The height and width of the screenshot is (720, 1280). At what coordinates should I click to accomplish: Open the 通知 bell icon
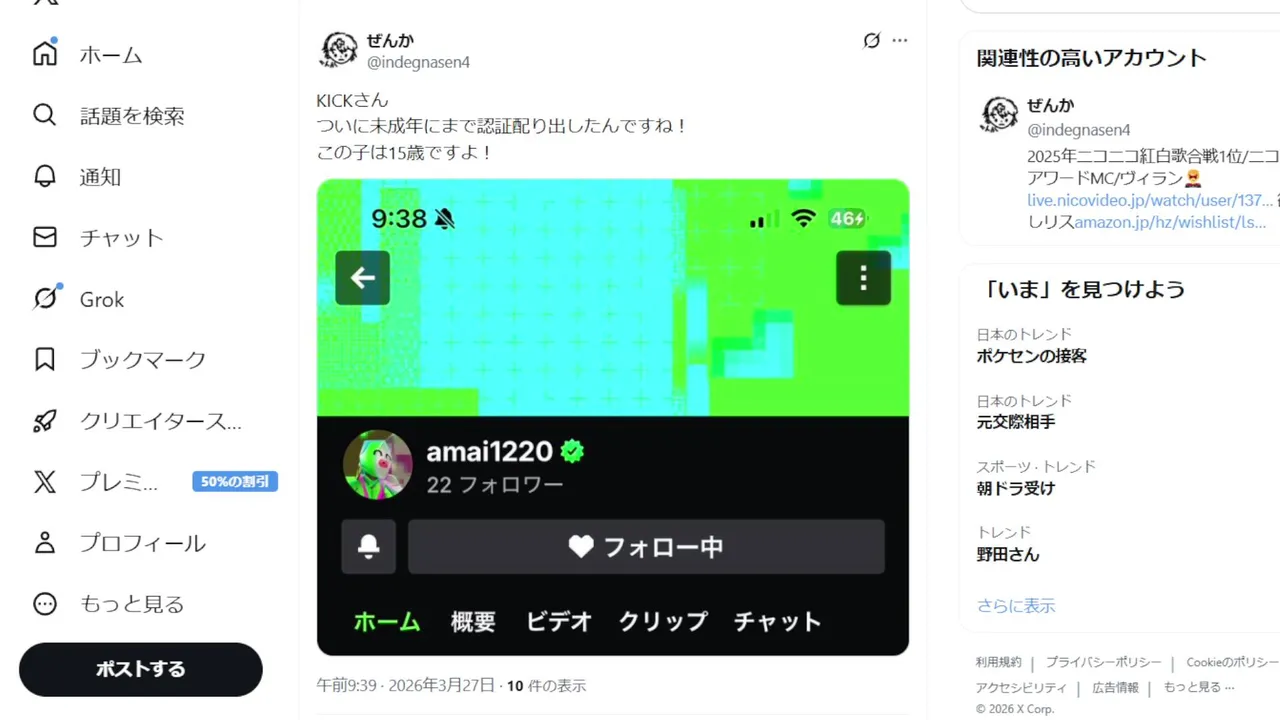point(45,176)
